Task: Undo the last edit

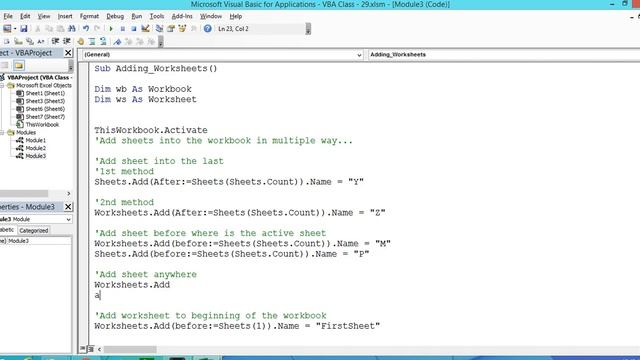Action: tap(86, 29)
